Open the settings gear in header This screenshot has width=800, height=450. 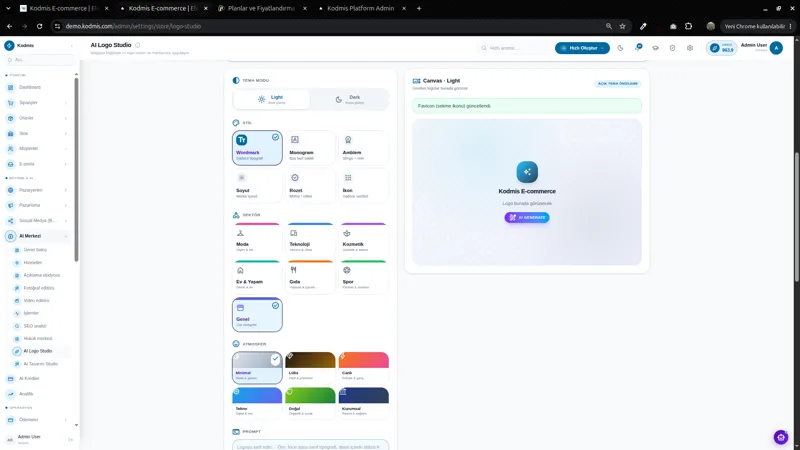click(690, 48)
